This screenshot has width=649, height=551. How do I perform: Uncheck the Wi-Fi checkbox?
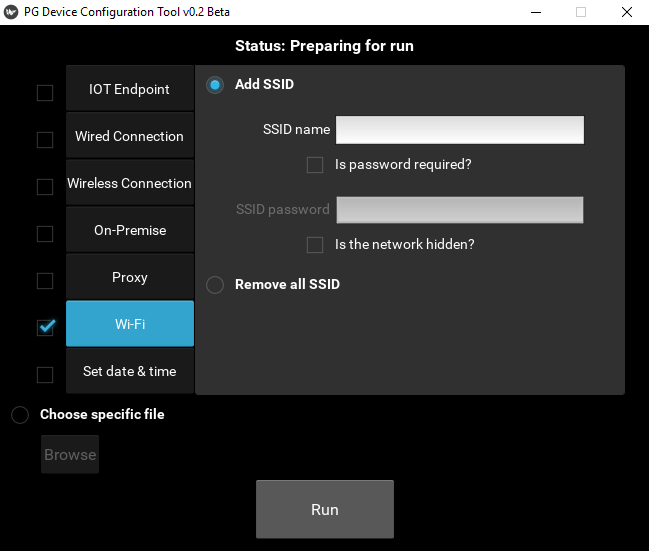[x=45, y=328]
